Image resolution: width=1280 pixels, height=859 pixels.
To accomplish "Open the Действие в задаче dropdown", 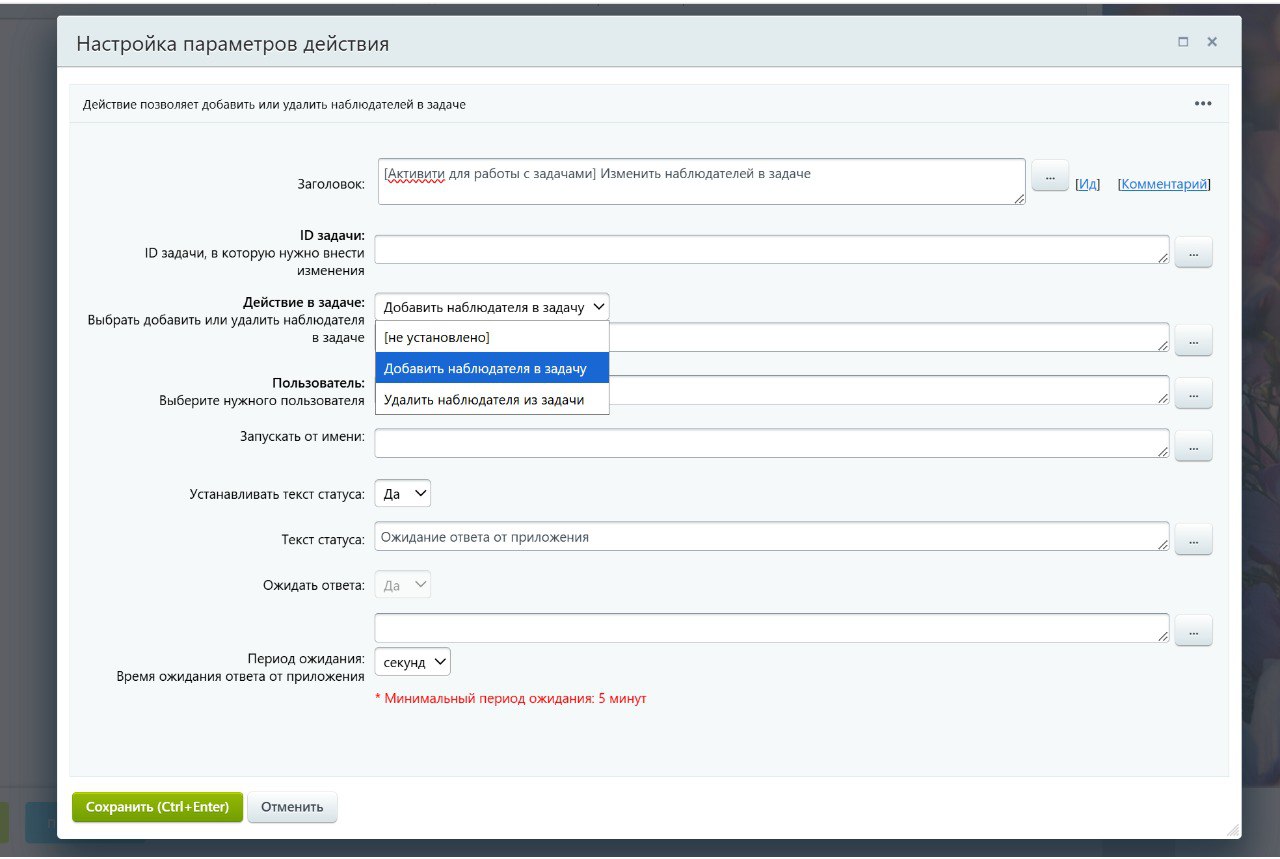I will tap(491, 307).
